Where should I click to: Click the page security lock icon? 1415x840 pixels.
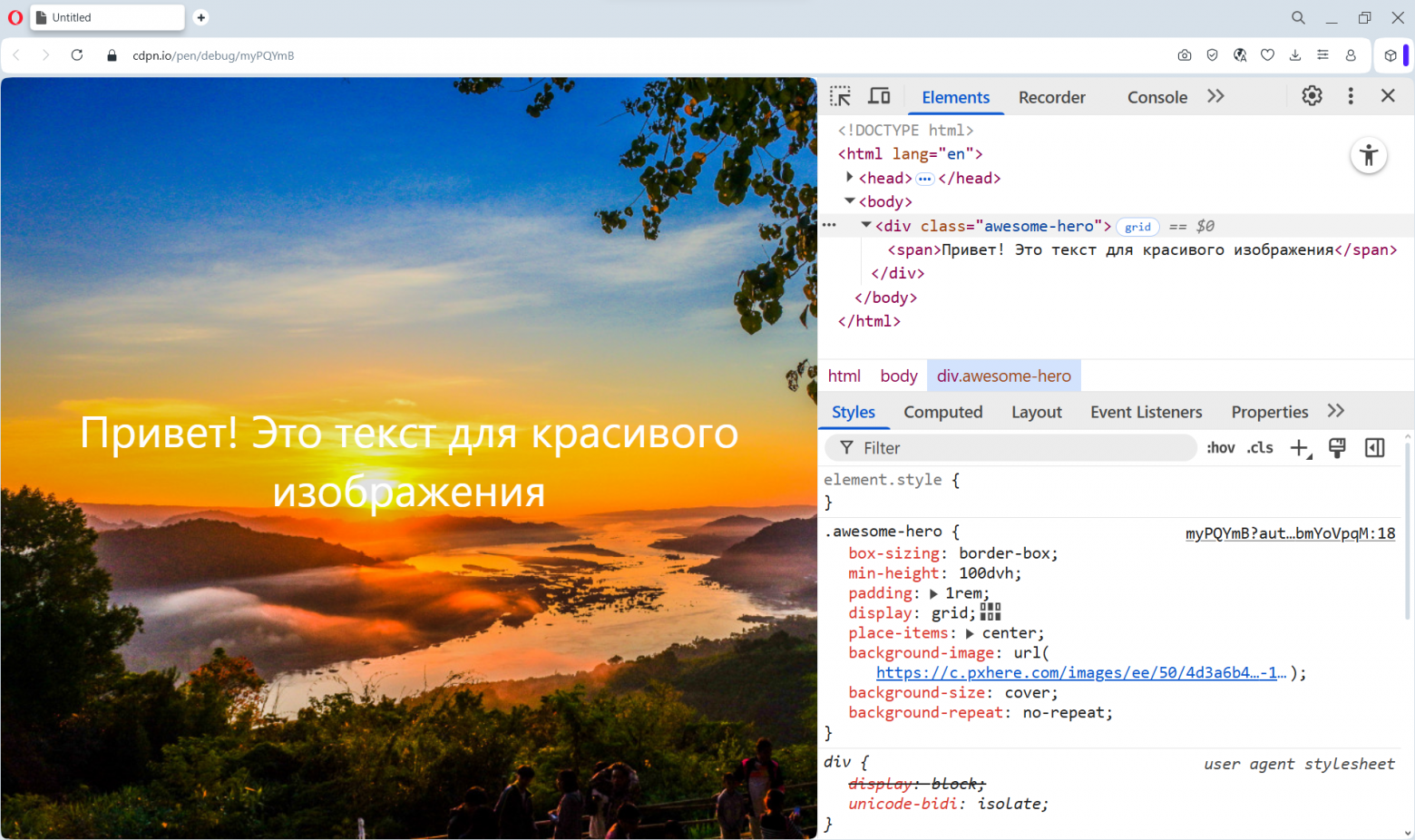(x=111, y=55)
